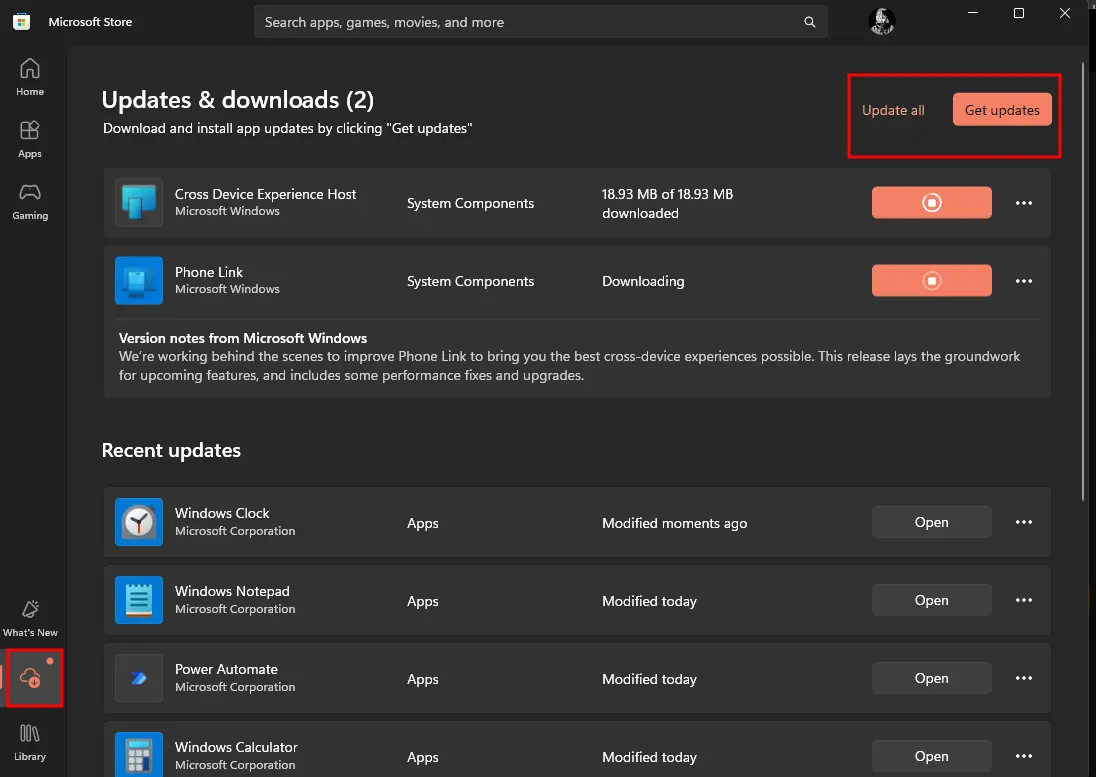Open Power Automate with its Open button
The height and width of the screenshot is (777, 1096).
(x=931, y=678)
